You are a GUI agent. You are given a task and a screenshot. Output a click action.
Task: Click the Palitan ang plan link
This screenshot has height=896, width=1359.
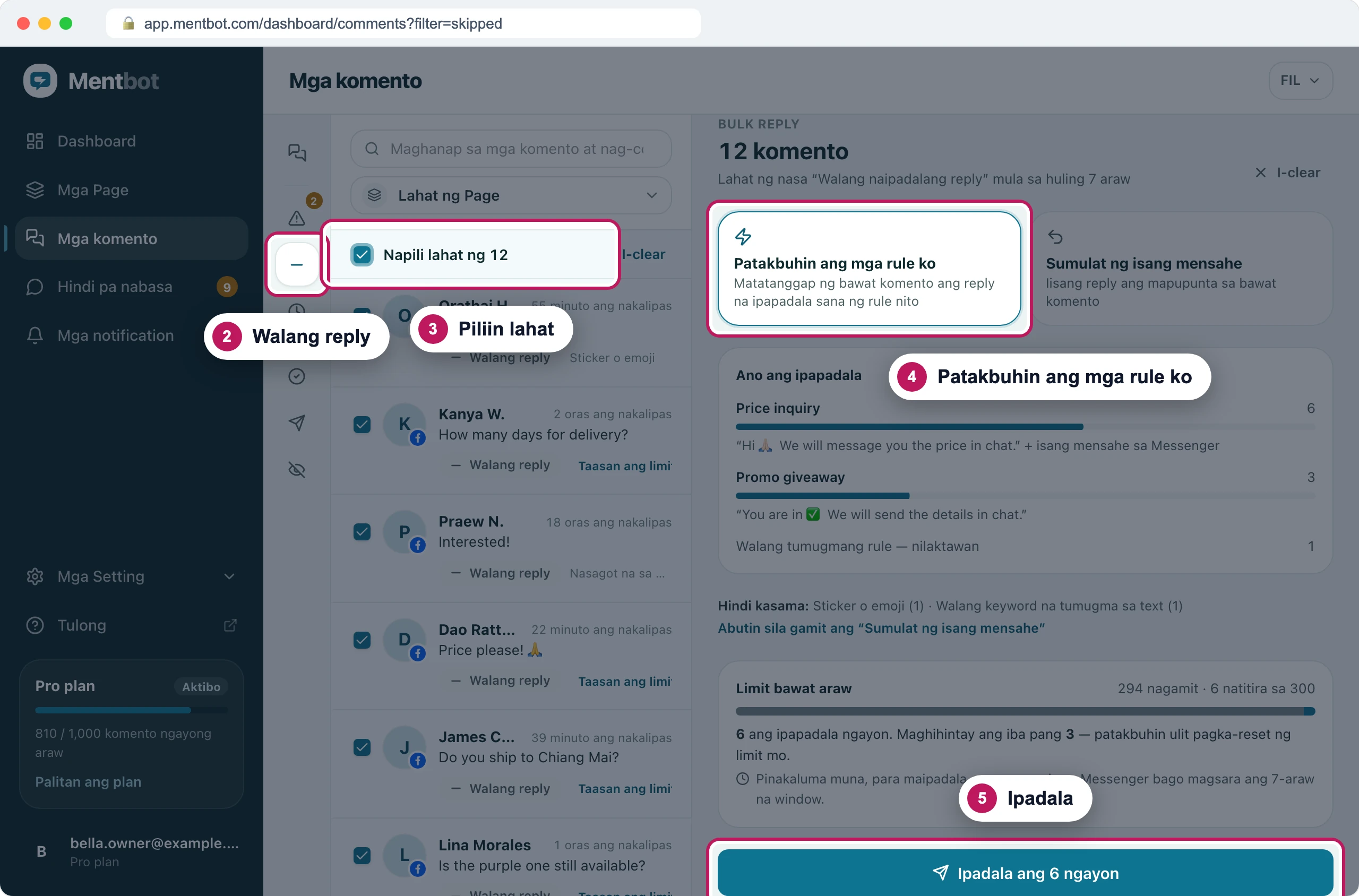tap(88, 782)
